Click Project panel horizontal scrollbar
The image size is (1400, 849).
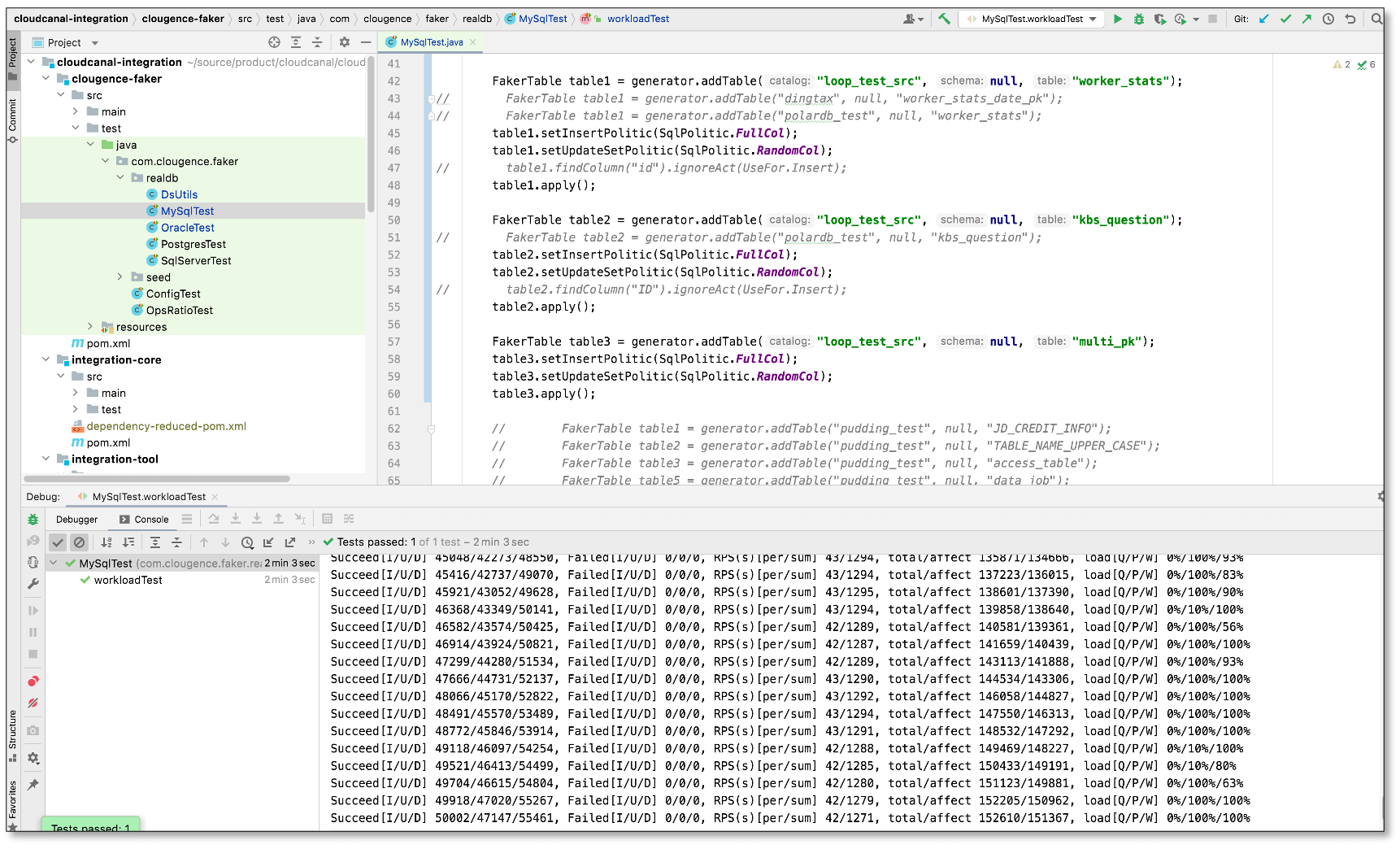tap(157, 479)
